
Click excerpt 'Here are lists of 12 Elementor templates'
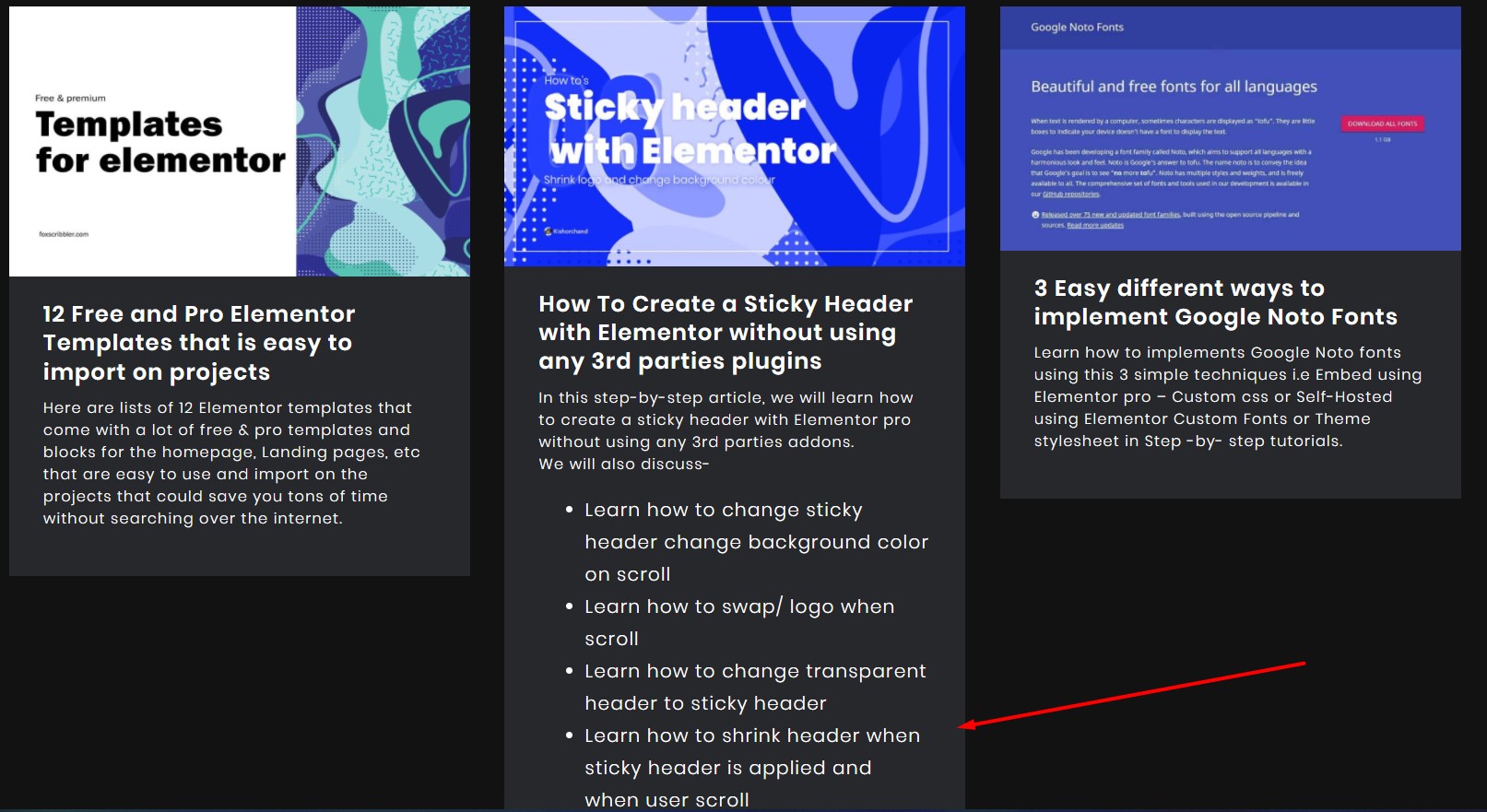point(231,463)
